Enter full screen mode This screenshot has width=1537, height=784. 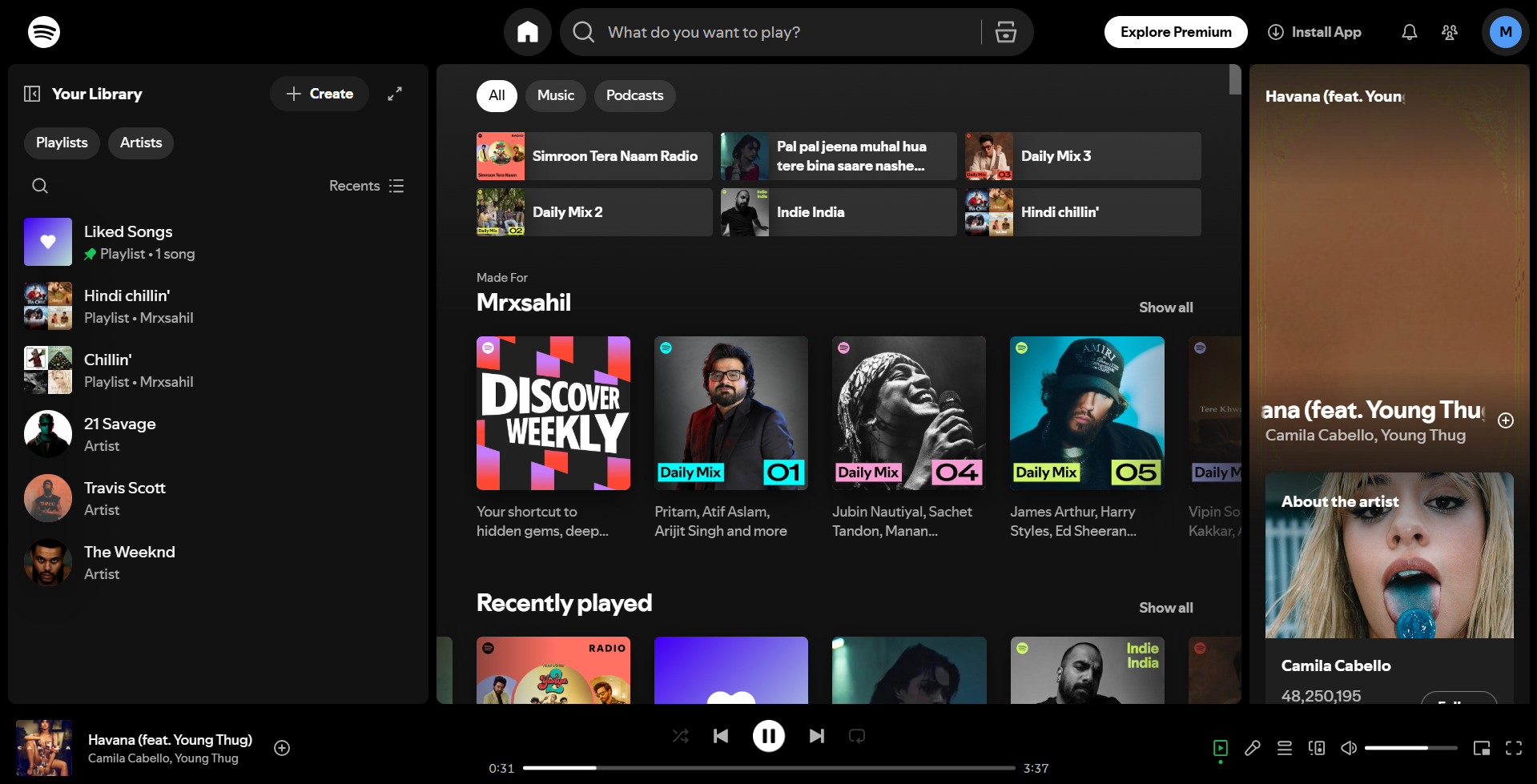click(x=1514, y=748)
